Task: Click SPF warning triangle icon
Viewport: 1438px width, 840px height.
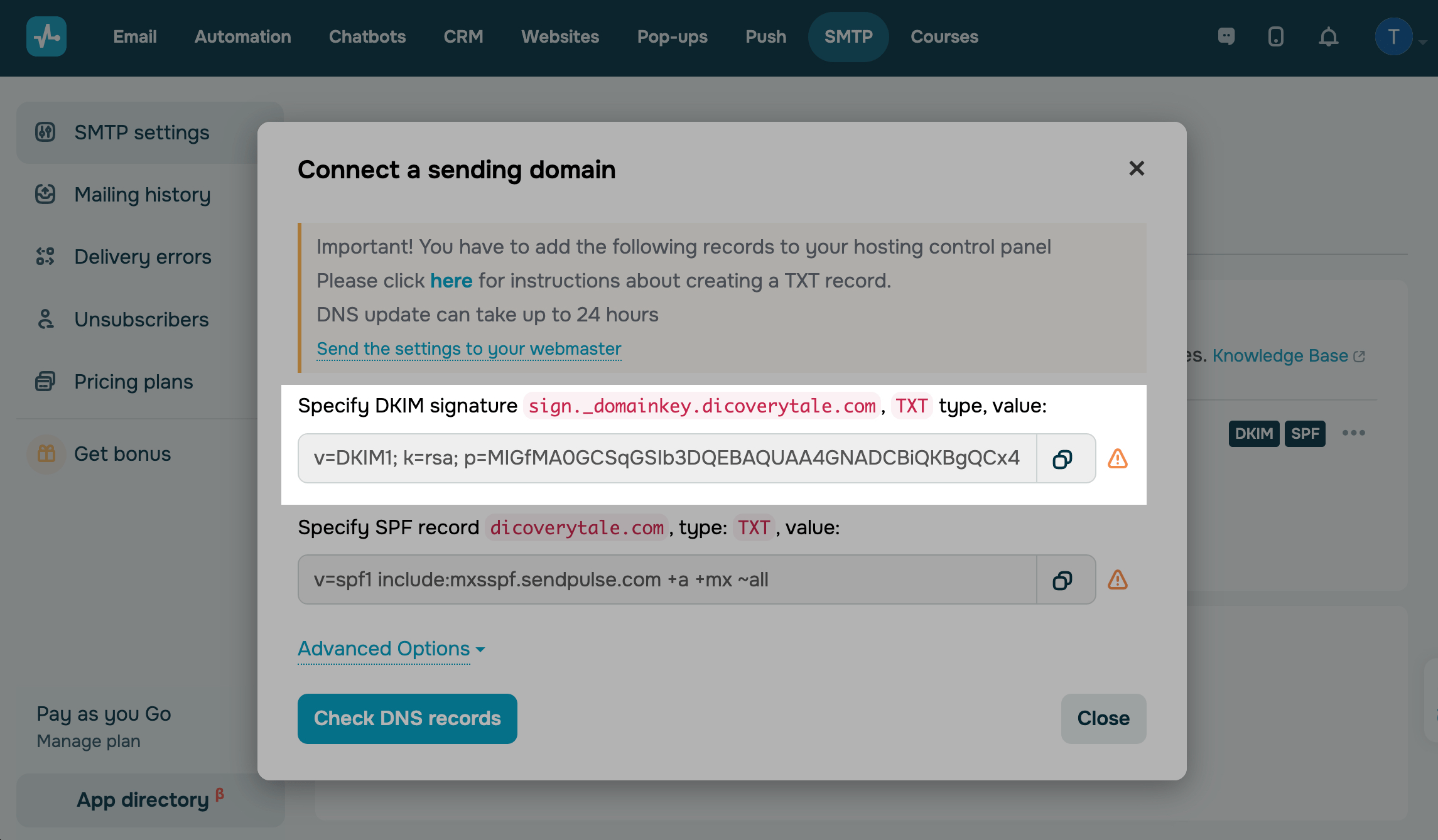Action: 1117,580
